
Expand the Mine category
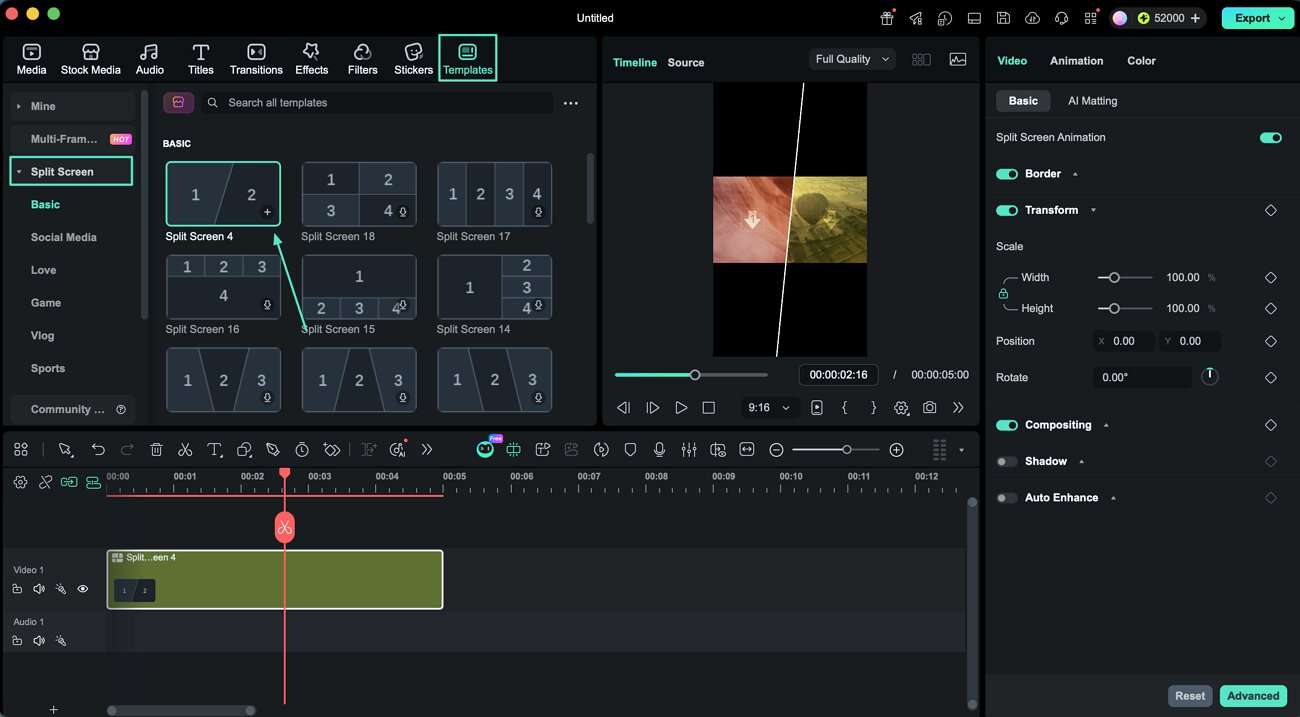pyautogui.click(x=18, y=106)
